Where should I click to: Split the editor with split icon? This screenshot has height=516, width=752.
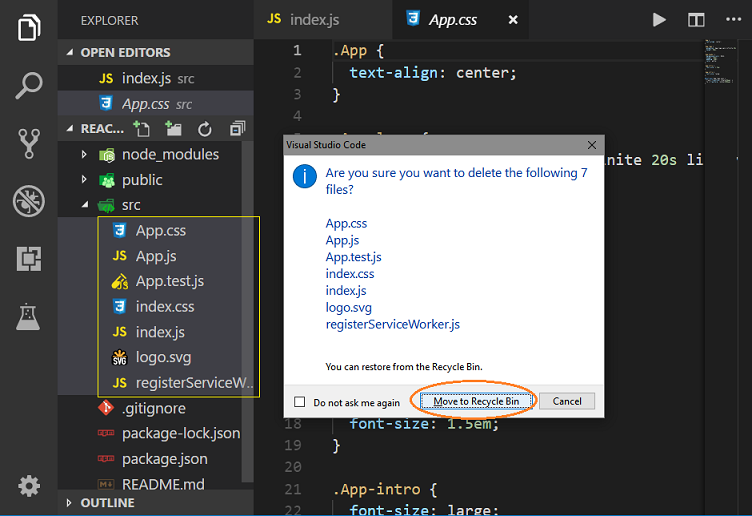click(x=696, y=20)
